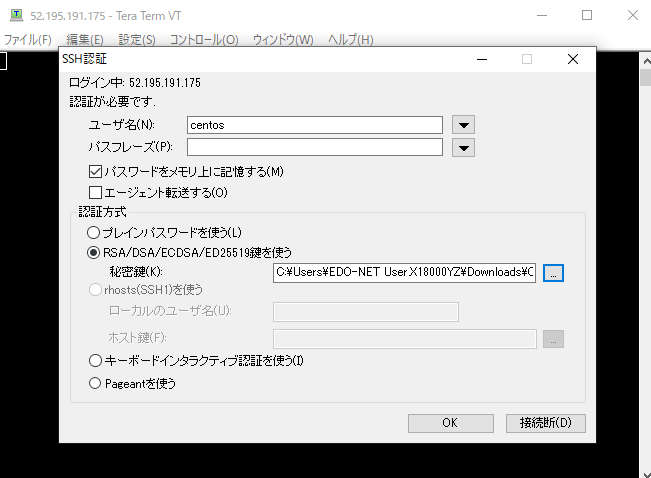Close the SSH認証 dialog

[573, 59]
